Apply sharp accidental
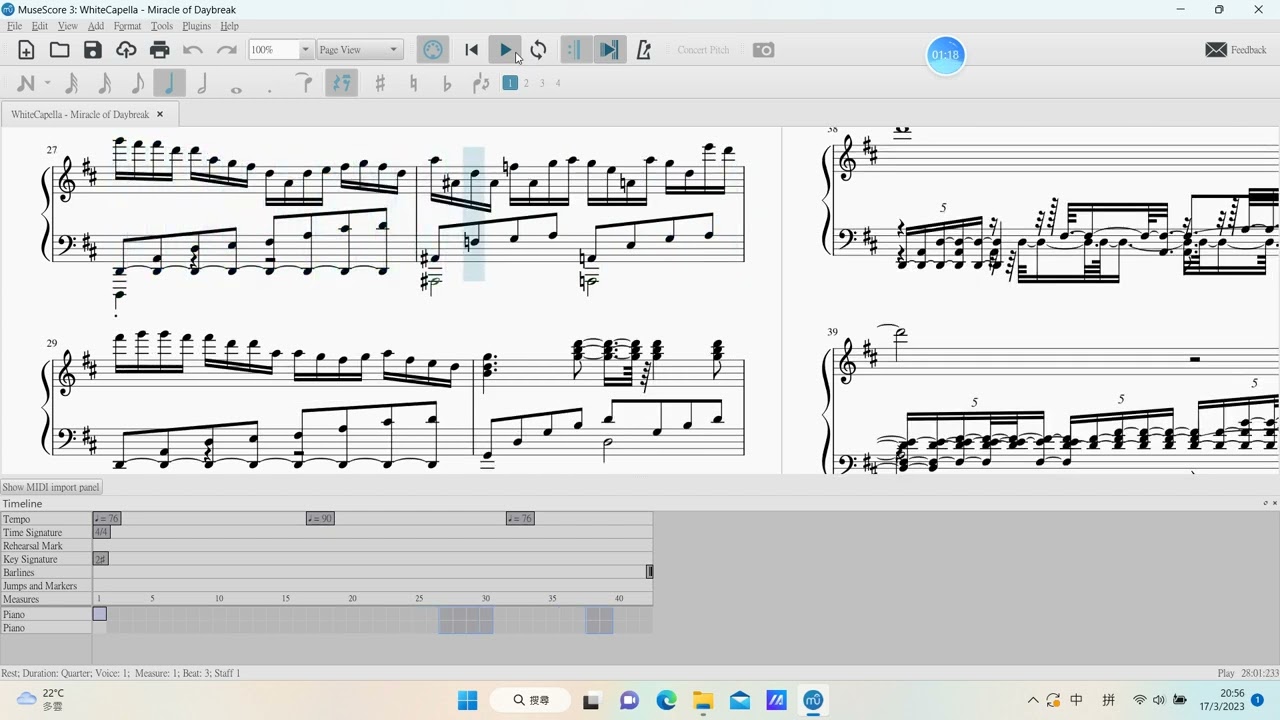The height and width of the screenshot is (720, 1280). [x=380, y=84]
